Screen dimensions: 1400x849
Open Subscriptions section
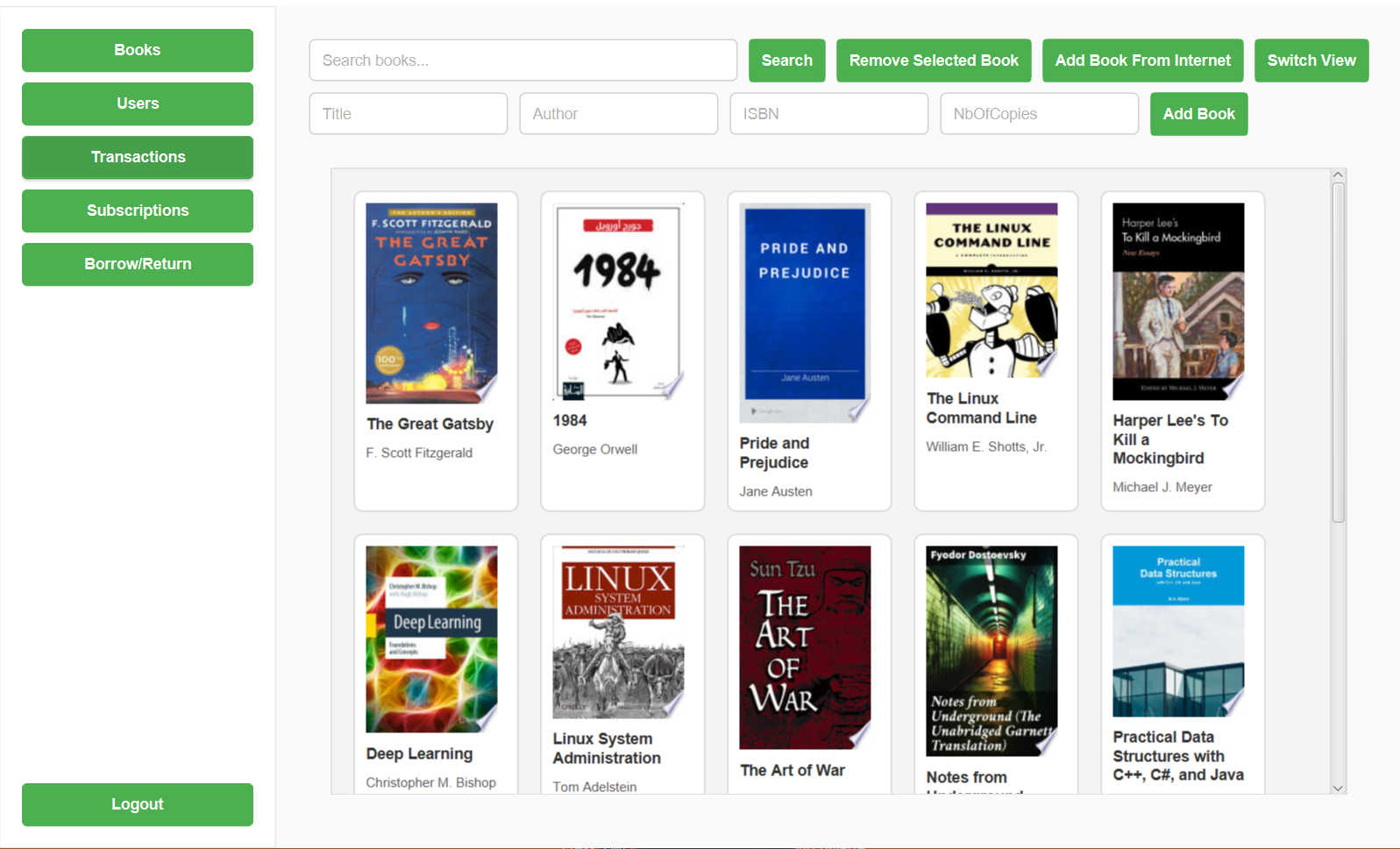coord(138,210)
